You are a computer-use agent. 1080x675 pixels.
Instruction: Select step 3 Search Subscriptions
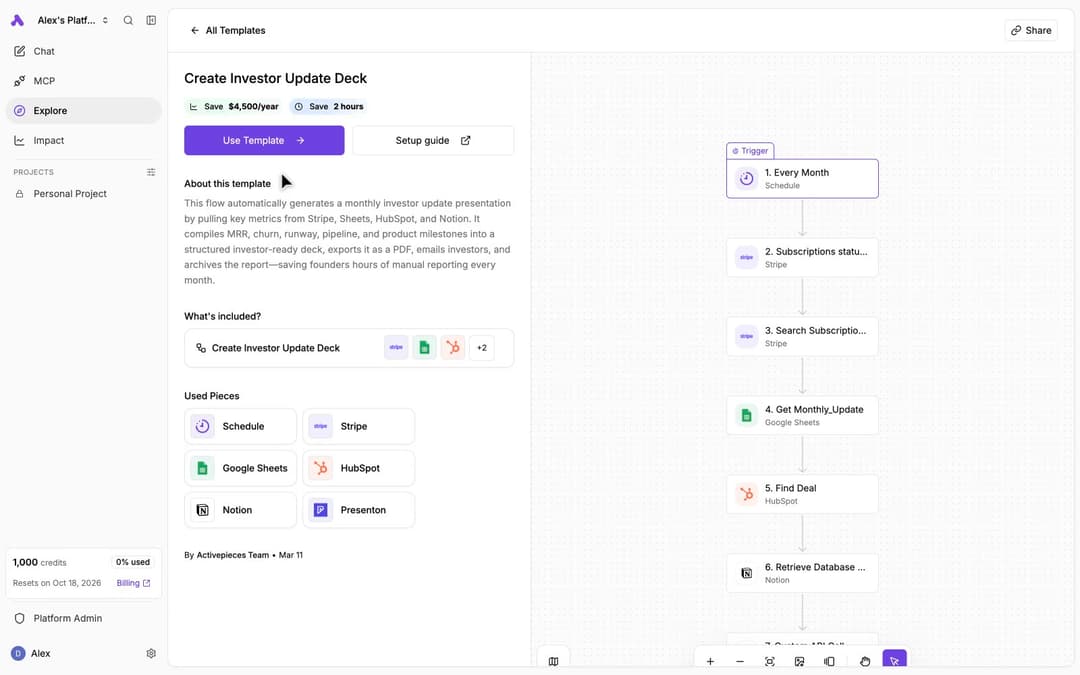pos(802,336)
